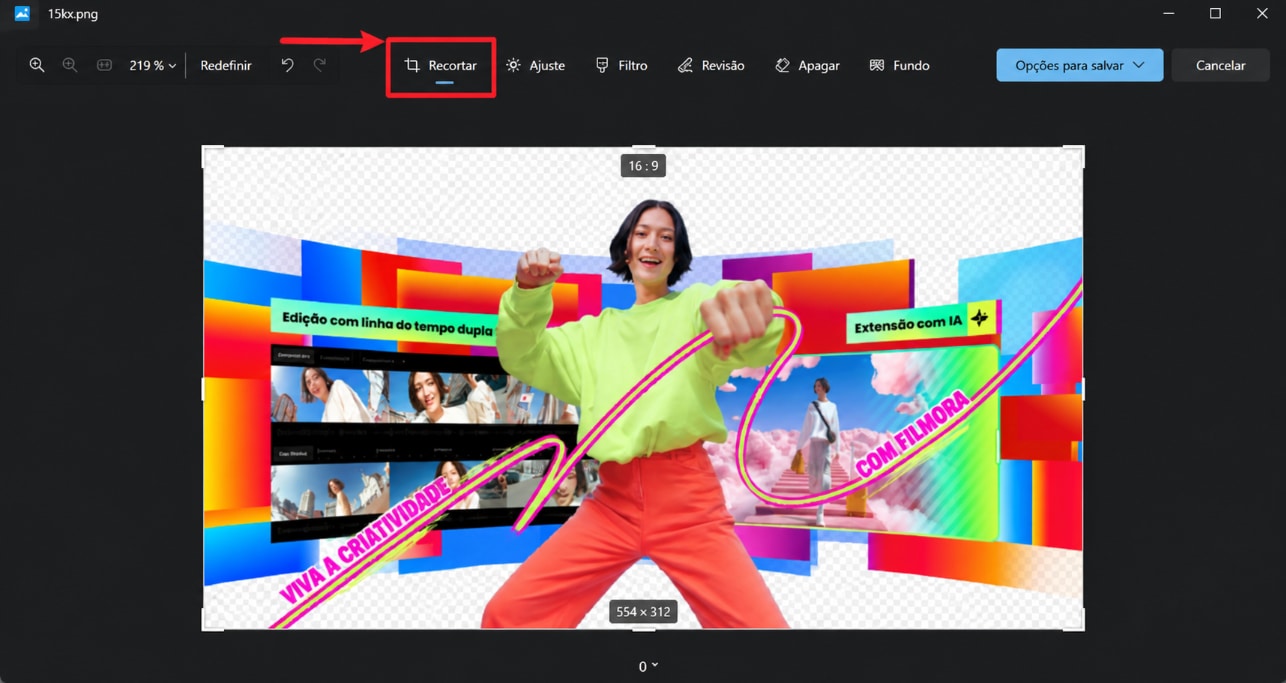Click the zoom out magnifier icon
Screen dimensions: 1286x683
pos(70,65)
